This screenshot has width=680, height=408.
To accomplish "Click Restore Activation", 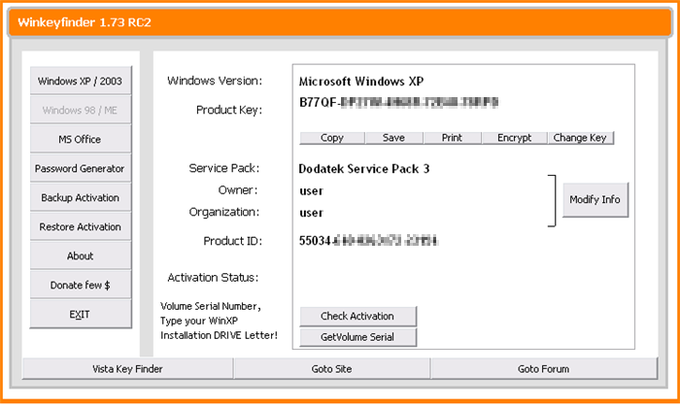I will tap(81, 226).
